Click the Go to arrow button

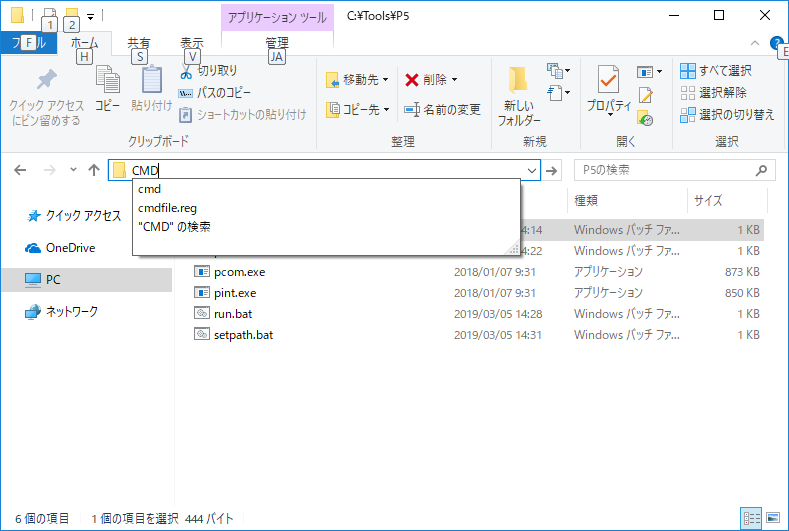[x=551, y=171]
